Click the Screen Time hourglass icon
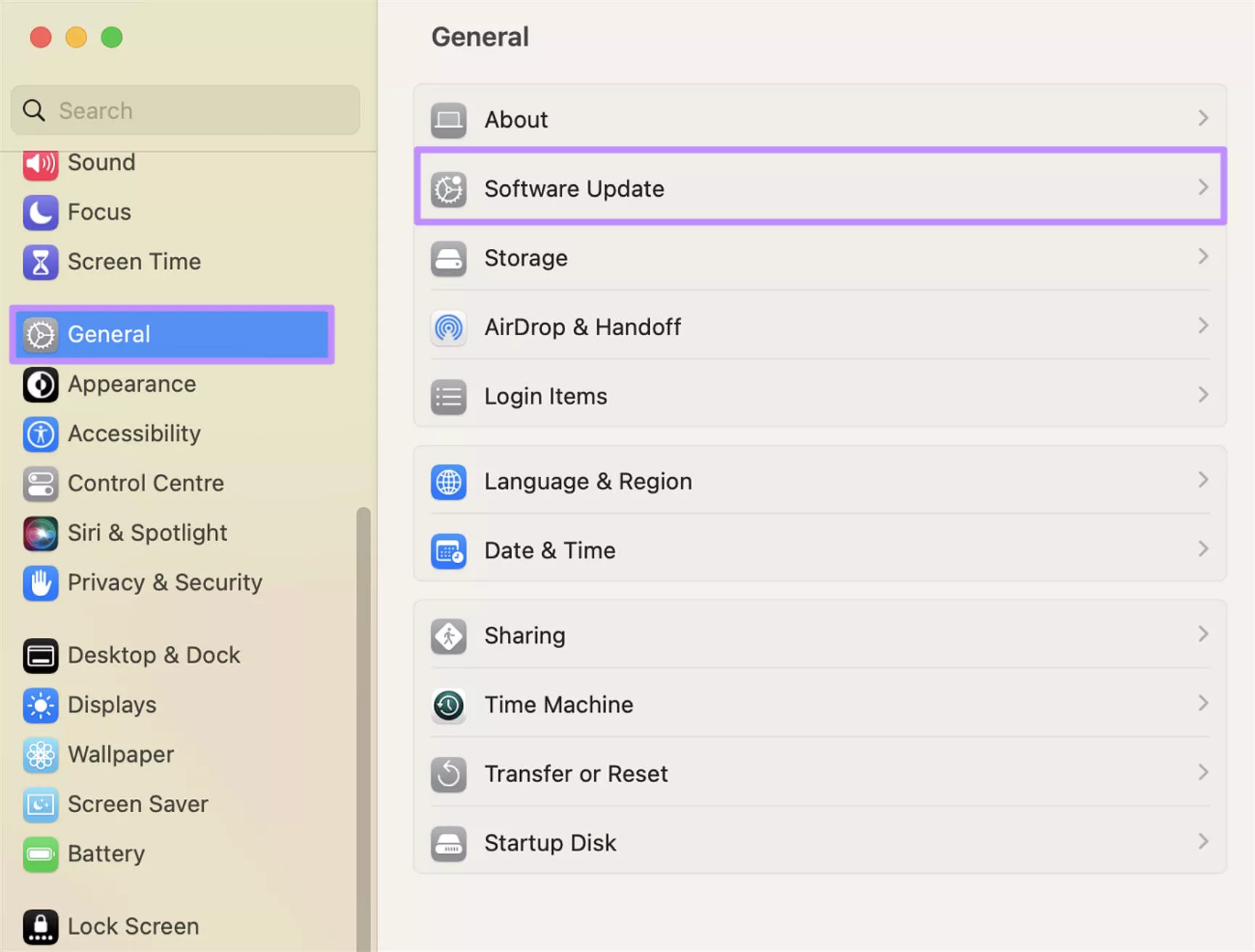The height and width of the screenshot is (952, 1255). pos(41,262)
